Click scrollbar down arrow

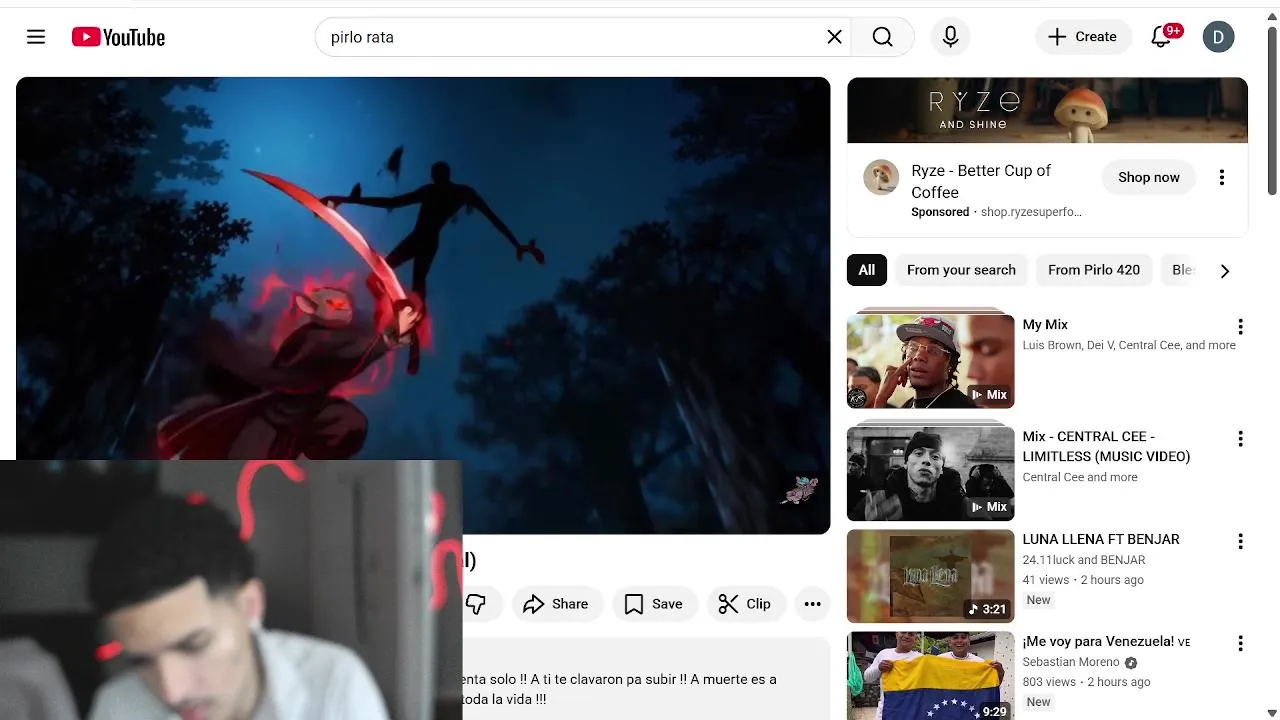[1272, 712]
